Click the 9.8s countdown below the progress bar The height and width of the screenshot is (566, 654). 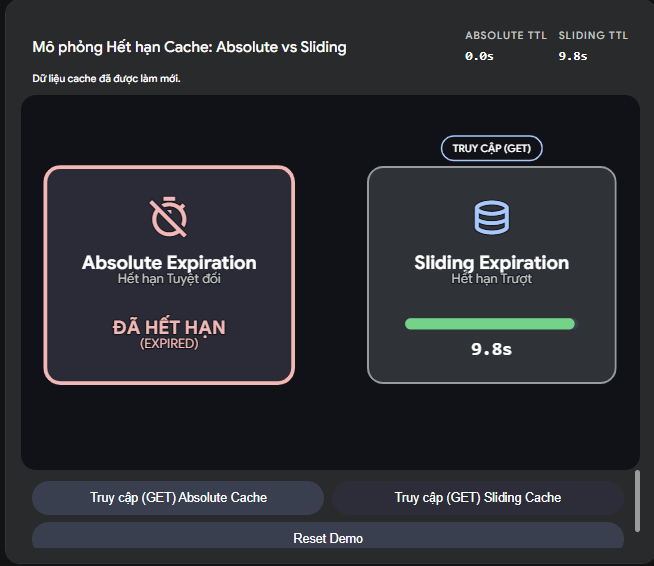point(491,349)
